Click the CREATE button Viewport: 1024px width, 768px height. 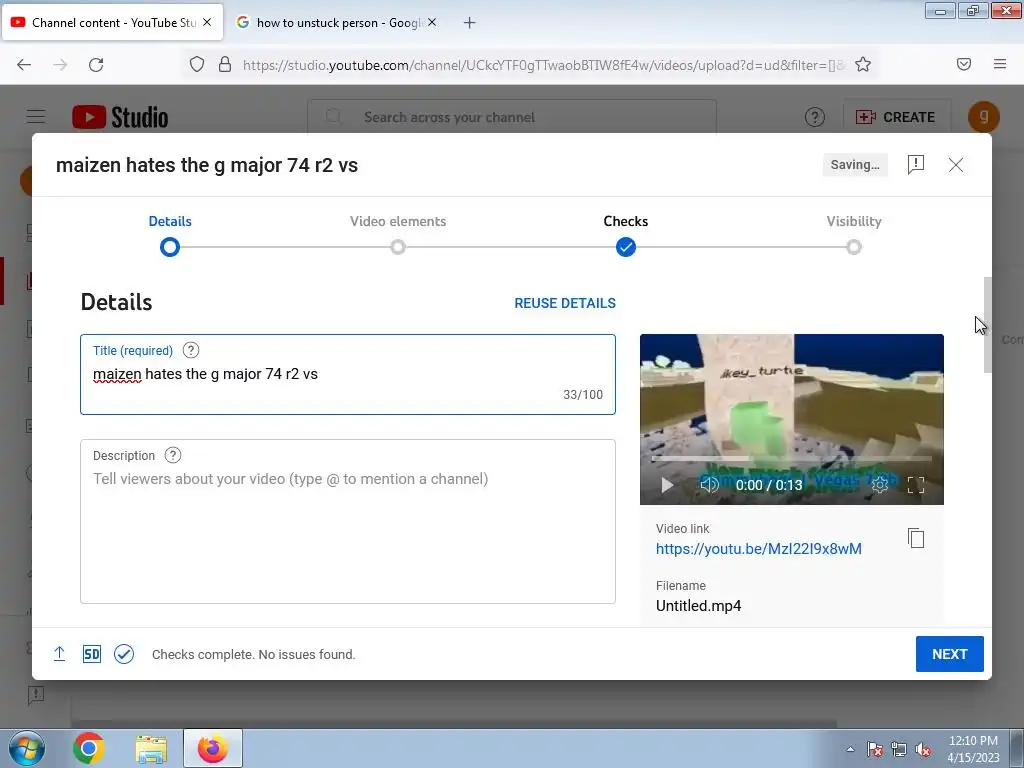(896, 117)
